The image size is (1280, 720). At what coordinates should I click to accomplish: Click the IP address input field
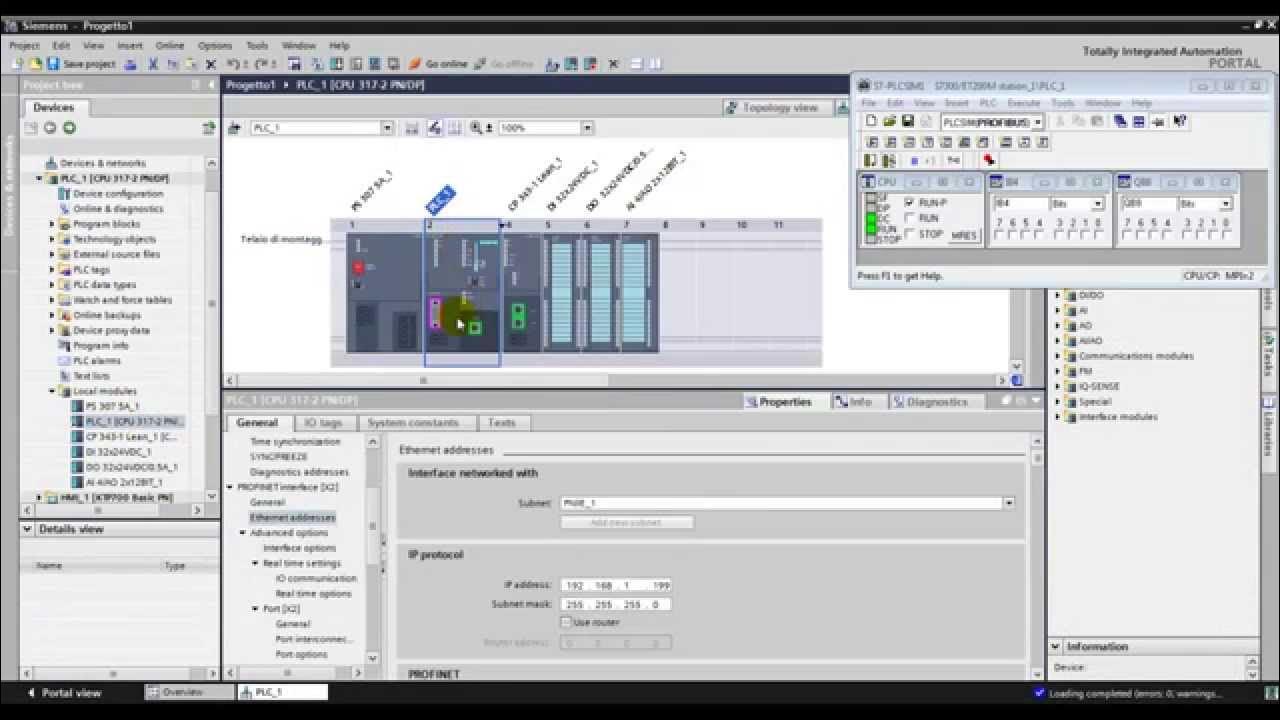(x=616, y=585)
